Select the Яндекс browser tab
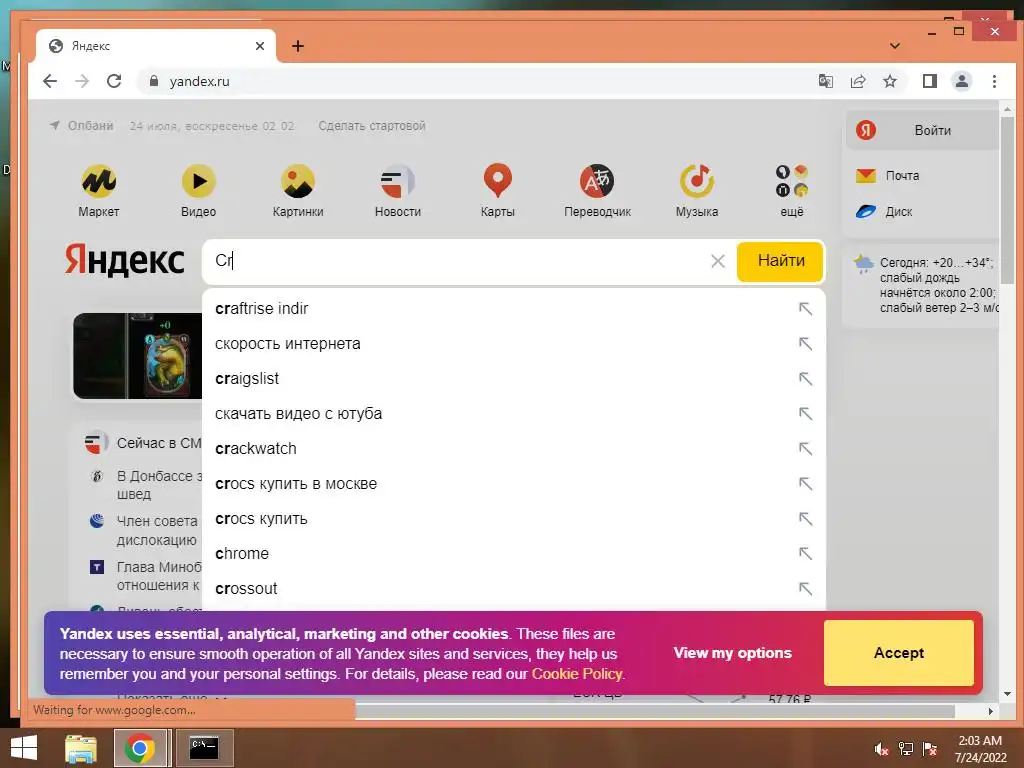Viewport: 1024px width, 768px height. 156,46
